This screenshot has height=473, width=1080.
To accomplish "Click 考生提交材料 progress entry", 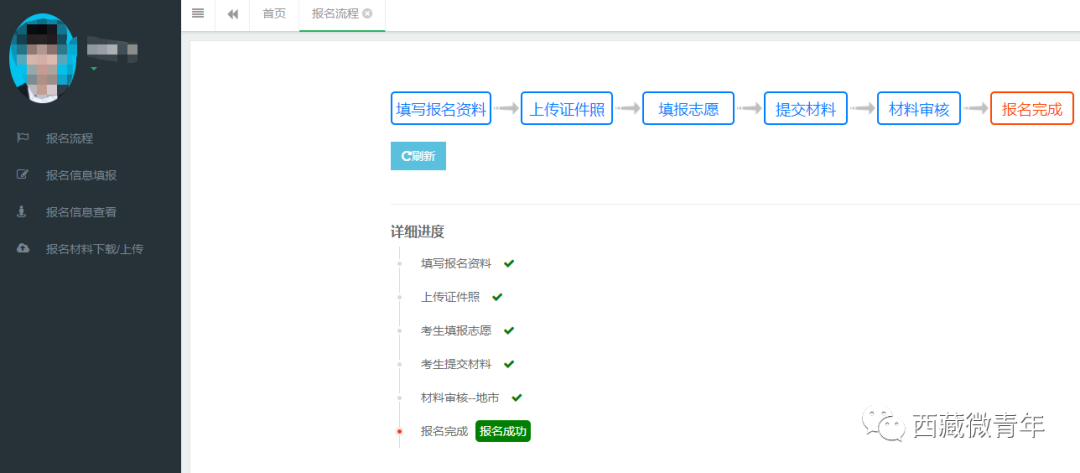I will coord(456,364).
